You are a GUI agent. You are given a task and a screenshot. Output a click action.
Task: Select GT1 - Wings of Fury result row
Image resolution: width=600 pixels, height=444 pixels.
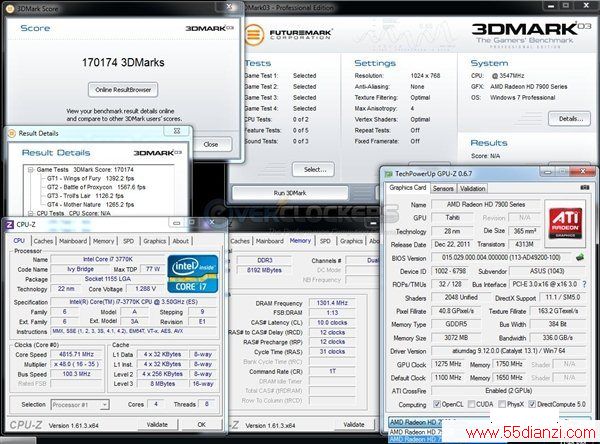coord(90,178)
